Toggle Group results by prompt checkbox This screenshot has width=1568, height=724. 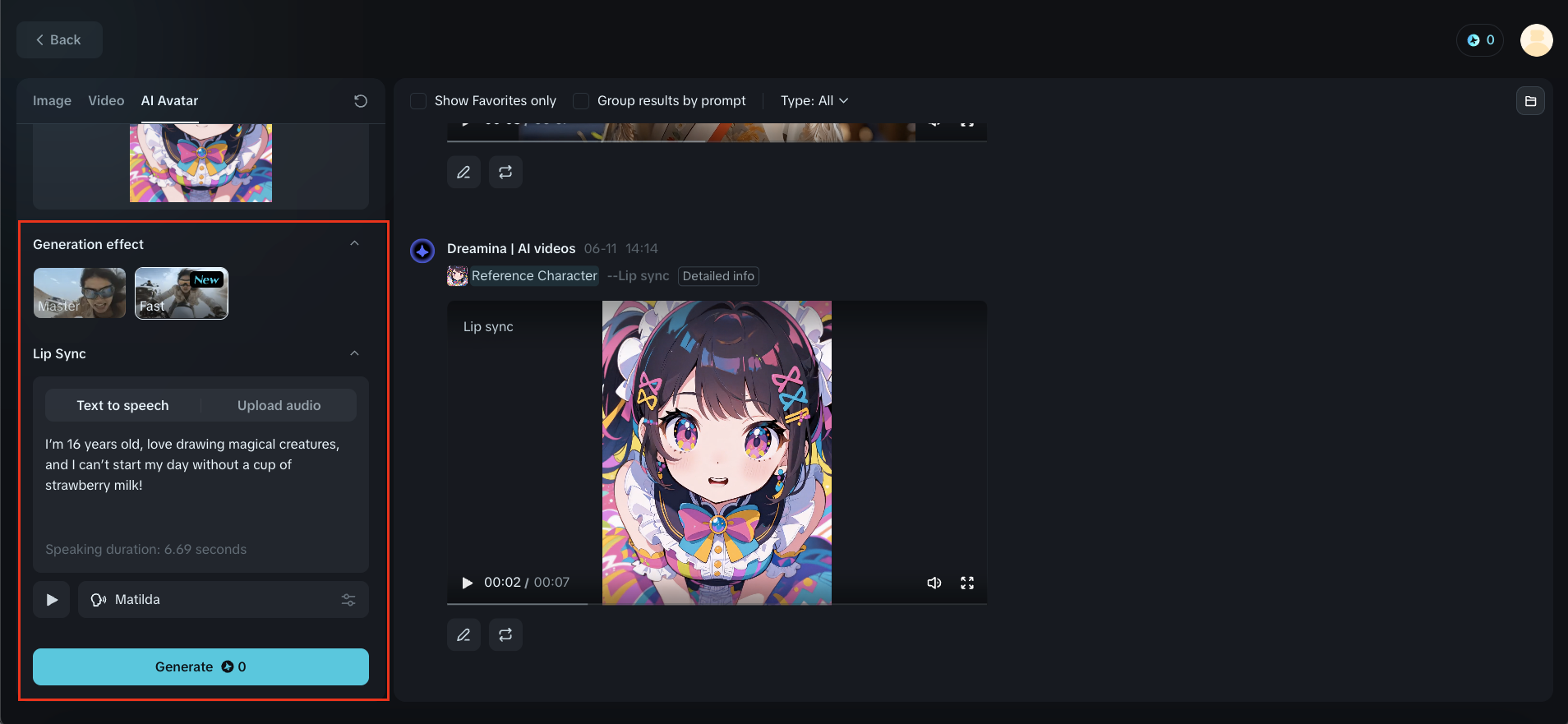click(x=581, y=101)
